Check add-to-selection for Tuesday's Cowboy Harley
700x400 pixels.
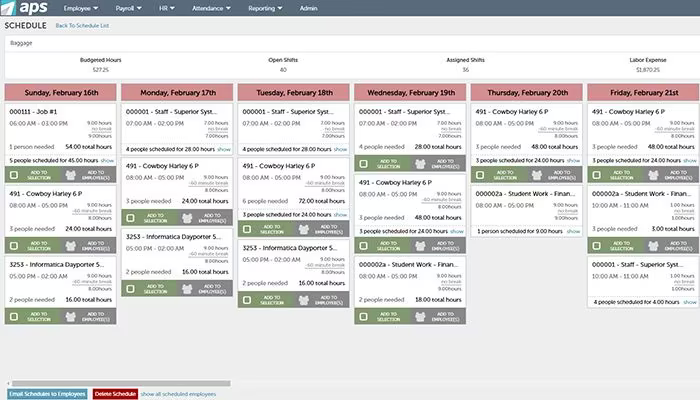(x=247, y=229)
